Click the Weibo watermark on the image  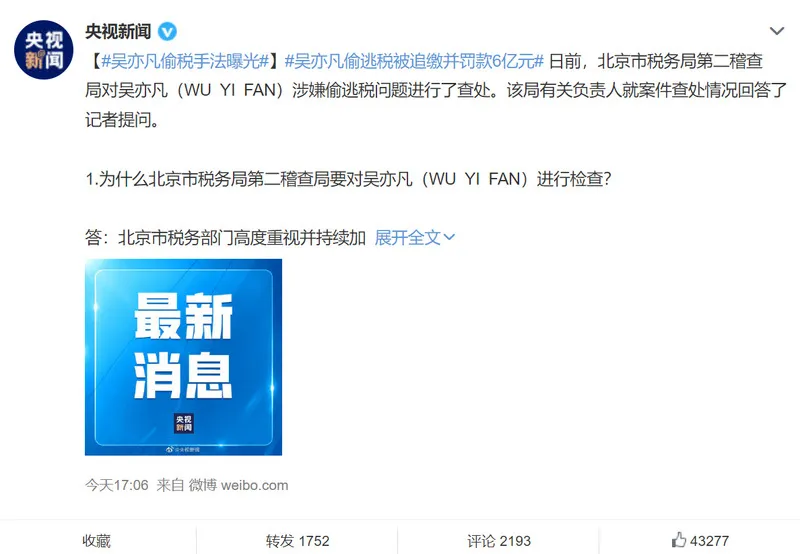(183, 449)
